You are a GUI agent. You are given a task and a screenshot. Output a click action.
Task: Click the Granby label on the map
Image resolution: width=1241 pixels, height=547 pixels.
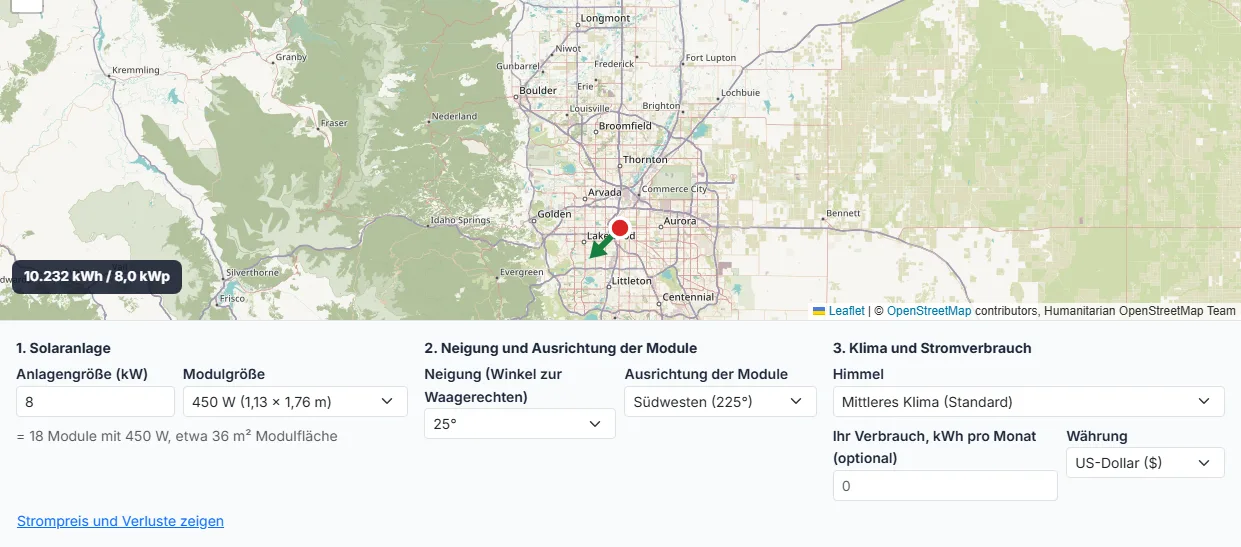point(291,57)
